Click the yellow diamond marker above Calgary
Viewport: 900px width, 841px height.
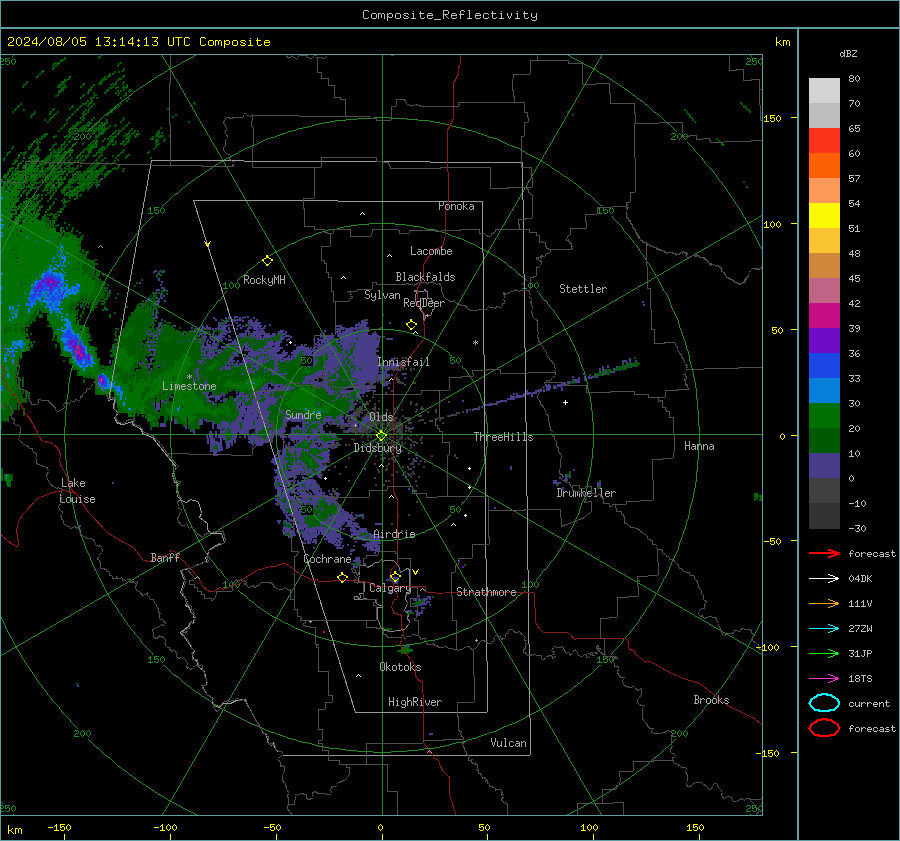[x=395, y=576]
